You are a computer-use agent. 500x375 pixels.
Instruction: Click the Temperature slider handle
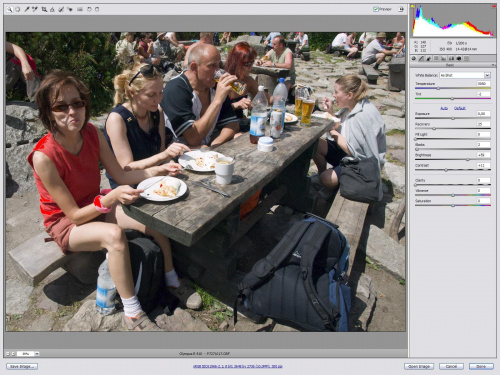438,88
